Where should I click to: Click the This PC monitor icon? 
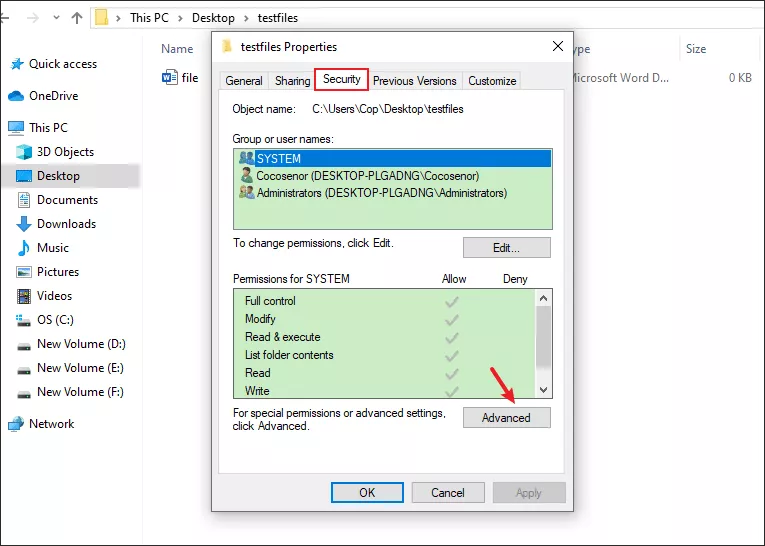(x=16, y=128)
